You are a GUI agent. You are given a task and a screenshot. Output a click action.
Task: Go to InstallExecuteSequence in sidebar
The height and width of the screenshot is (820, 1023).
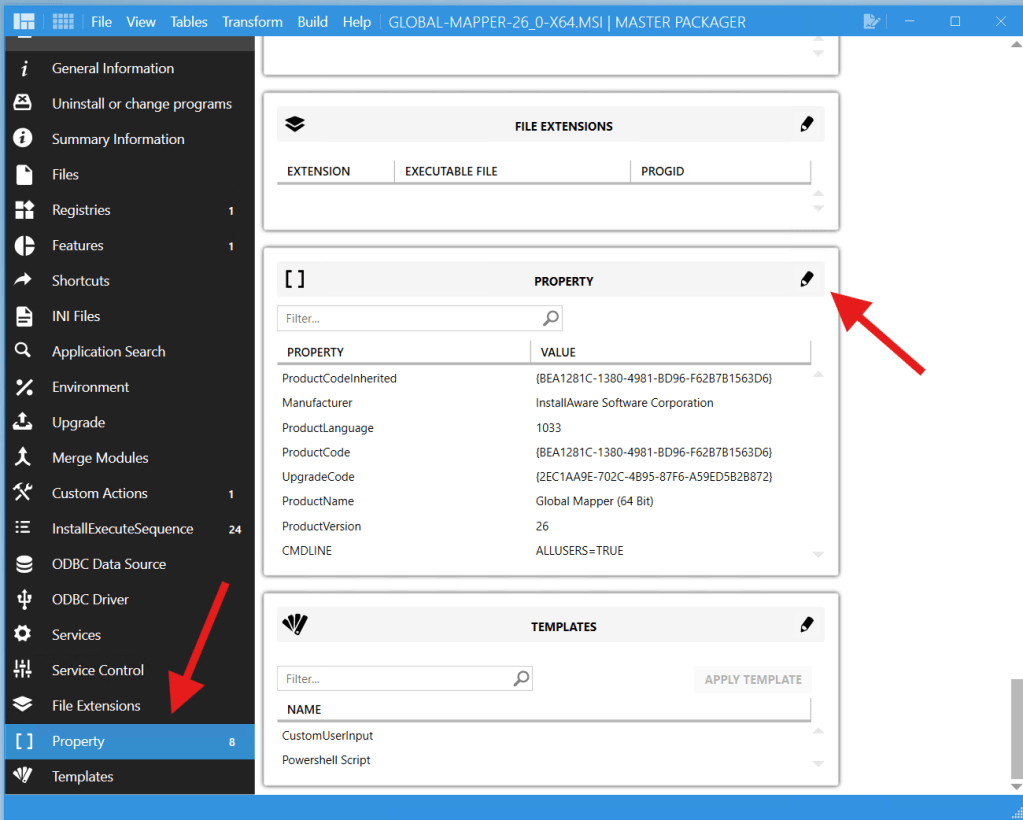(122, 528)
